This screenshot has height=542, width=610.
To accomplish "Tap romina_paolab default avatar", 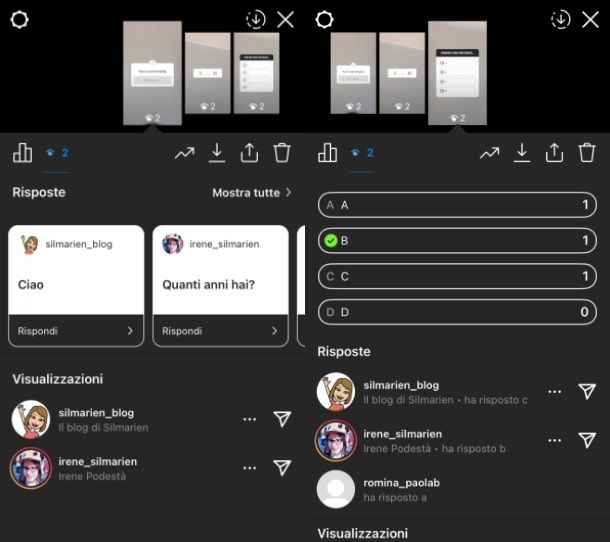I will pyautogui.click(x=336, y=489).
